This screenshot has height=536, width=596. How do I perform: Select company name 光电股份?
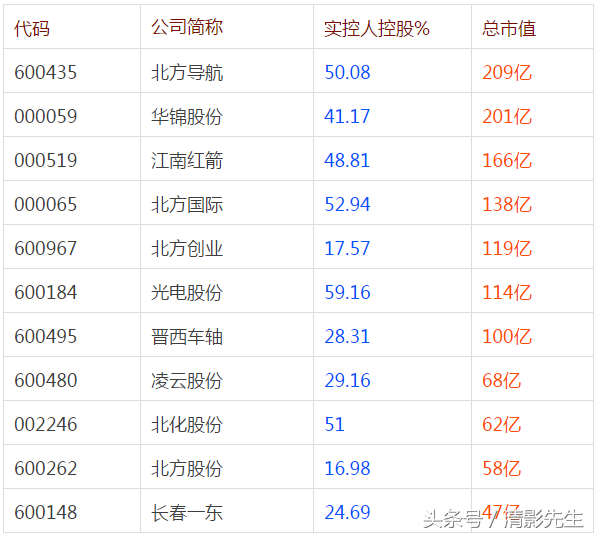[x=187, y=292]
